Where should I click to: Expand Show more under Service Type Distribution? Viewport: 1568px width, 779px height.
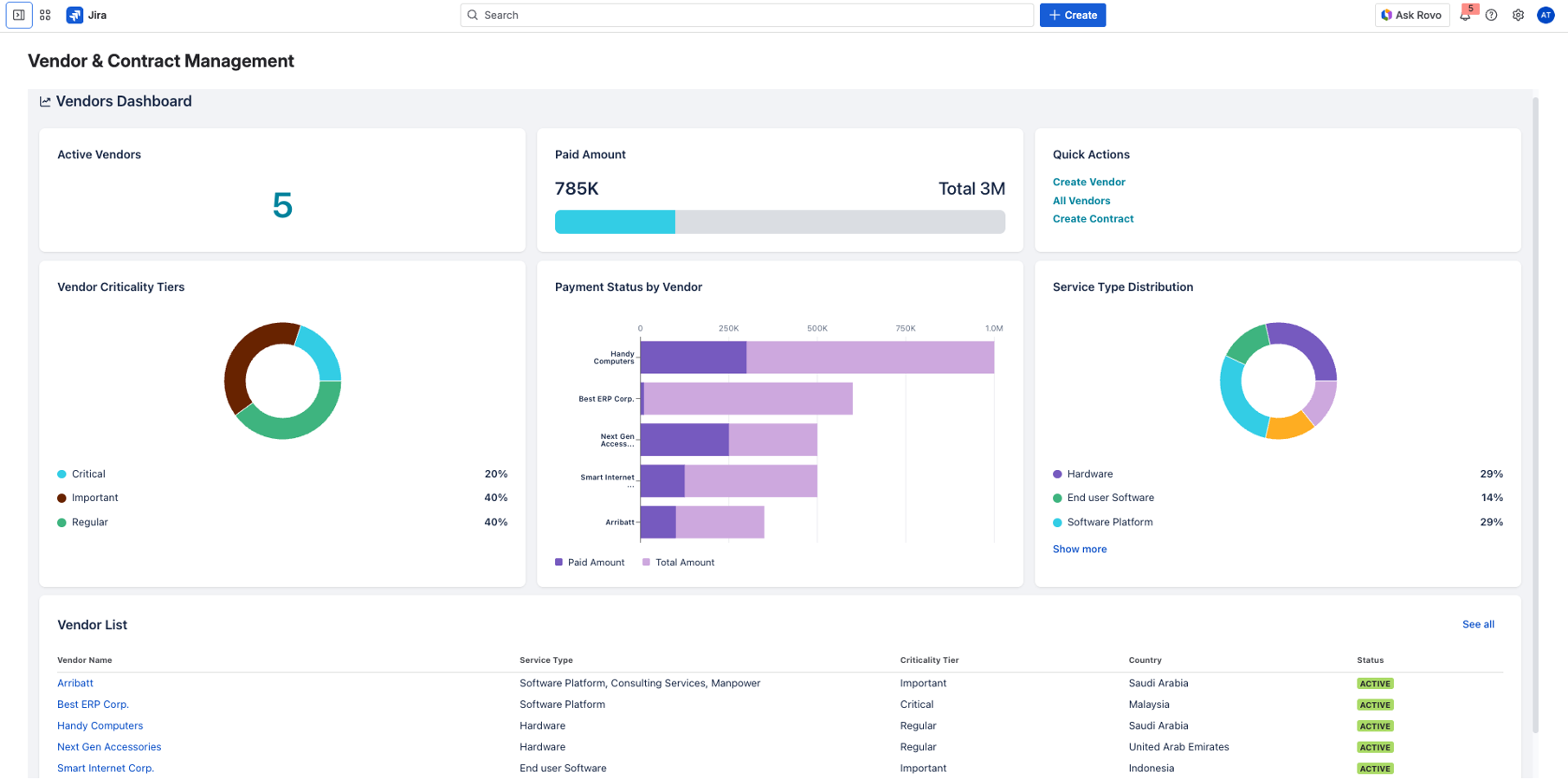tap(1079, 549)
